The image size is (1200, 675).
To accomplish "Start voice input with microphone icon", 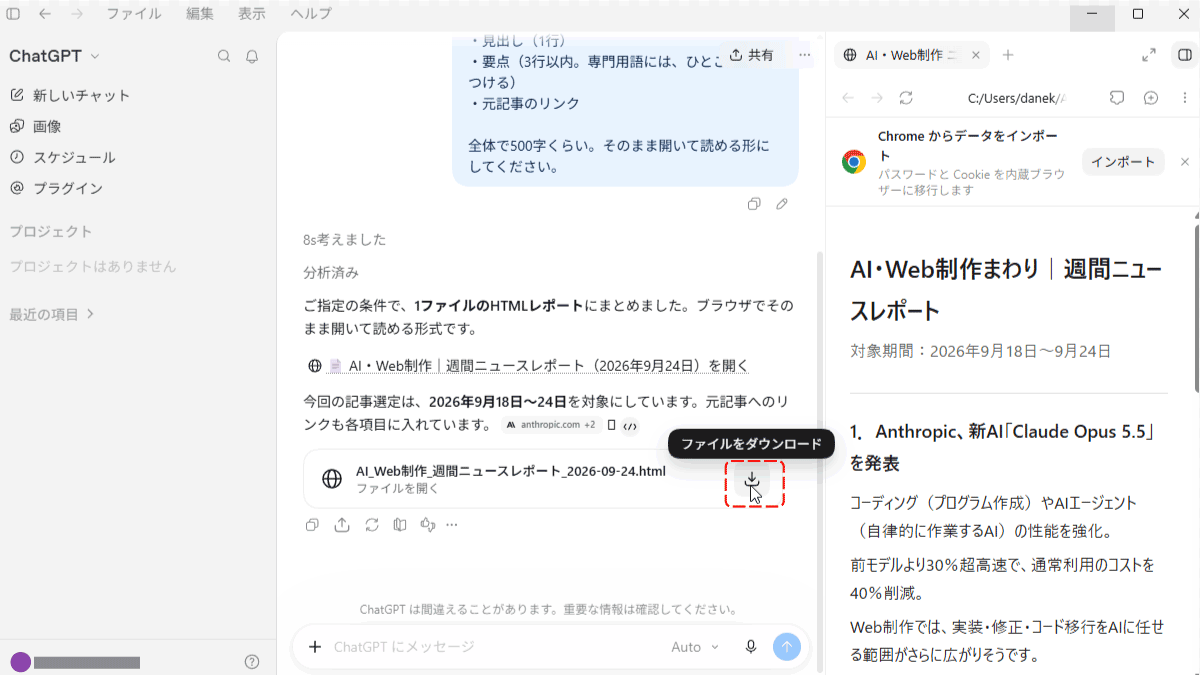I will [x=751, y=647].
